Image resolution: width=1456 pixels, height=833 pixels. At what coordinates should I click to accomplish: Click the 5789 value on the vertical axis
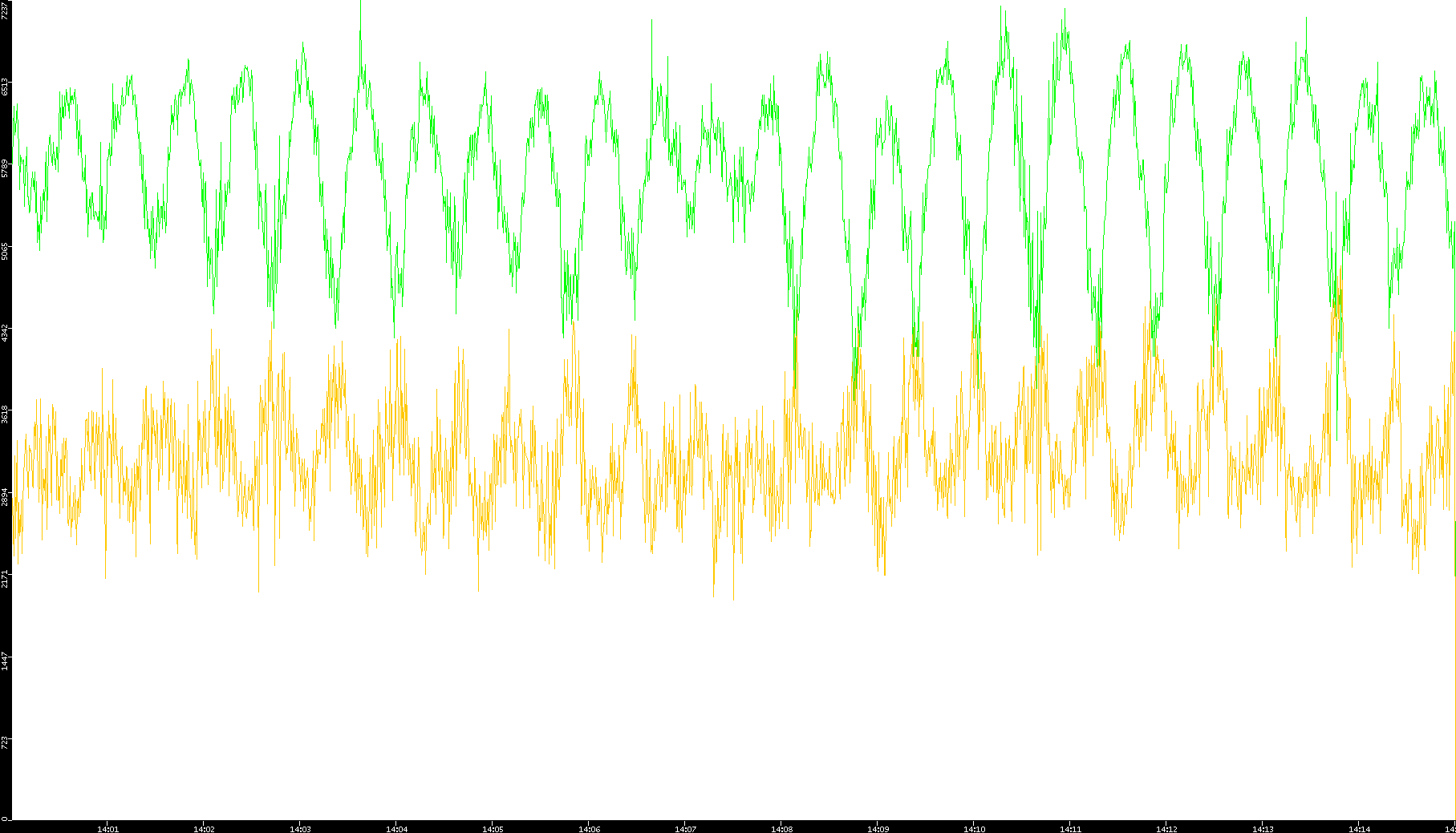point(6,168)
